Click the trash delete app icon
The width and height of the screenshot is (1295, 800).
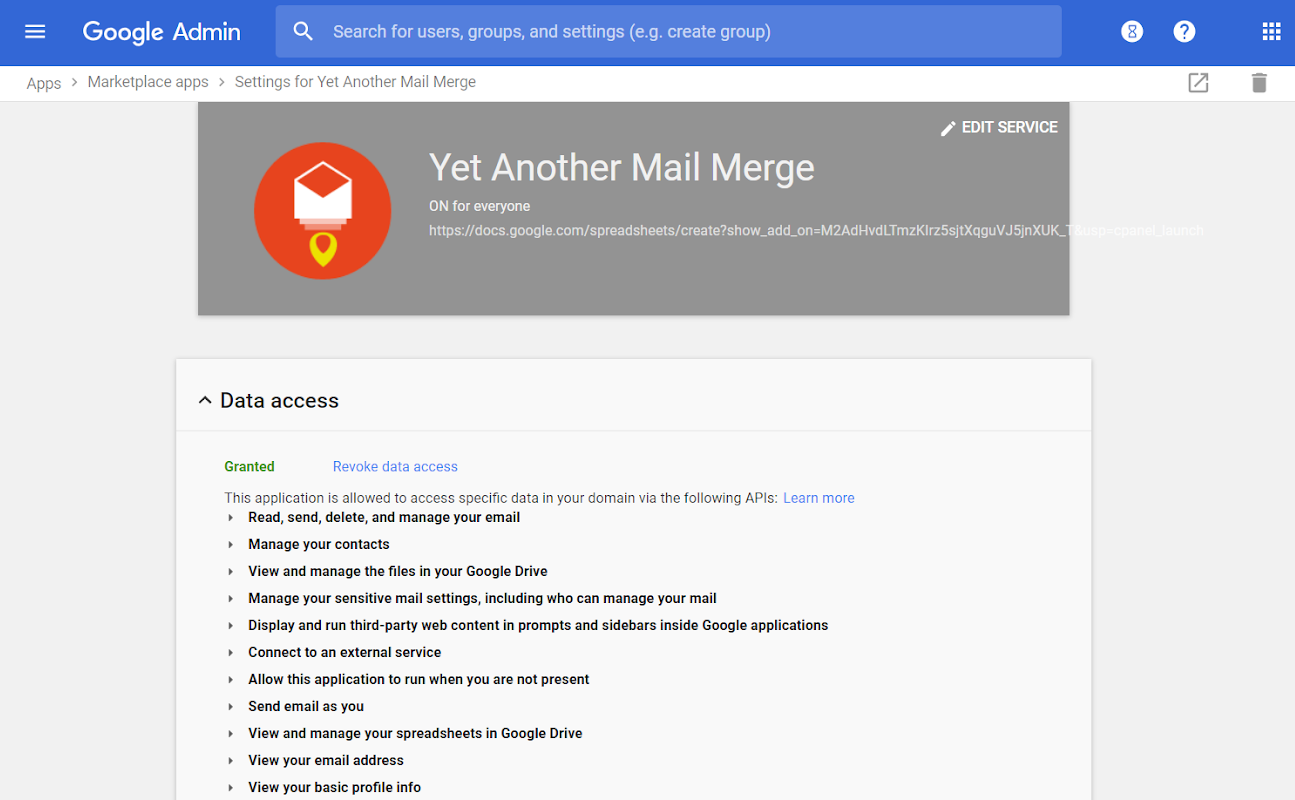[1259, 83]
